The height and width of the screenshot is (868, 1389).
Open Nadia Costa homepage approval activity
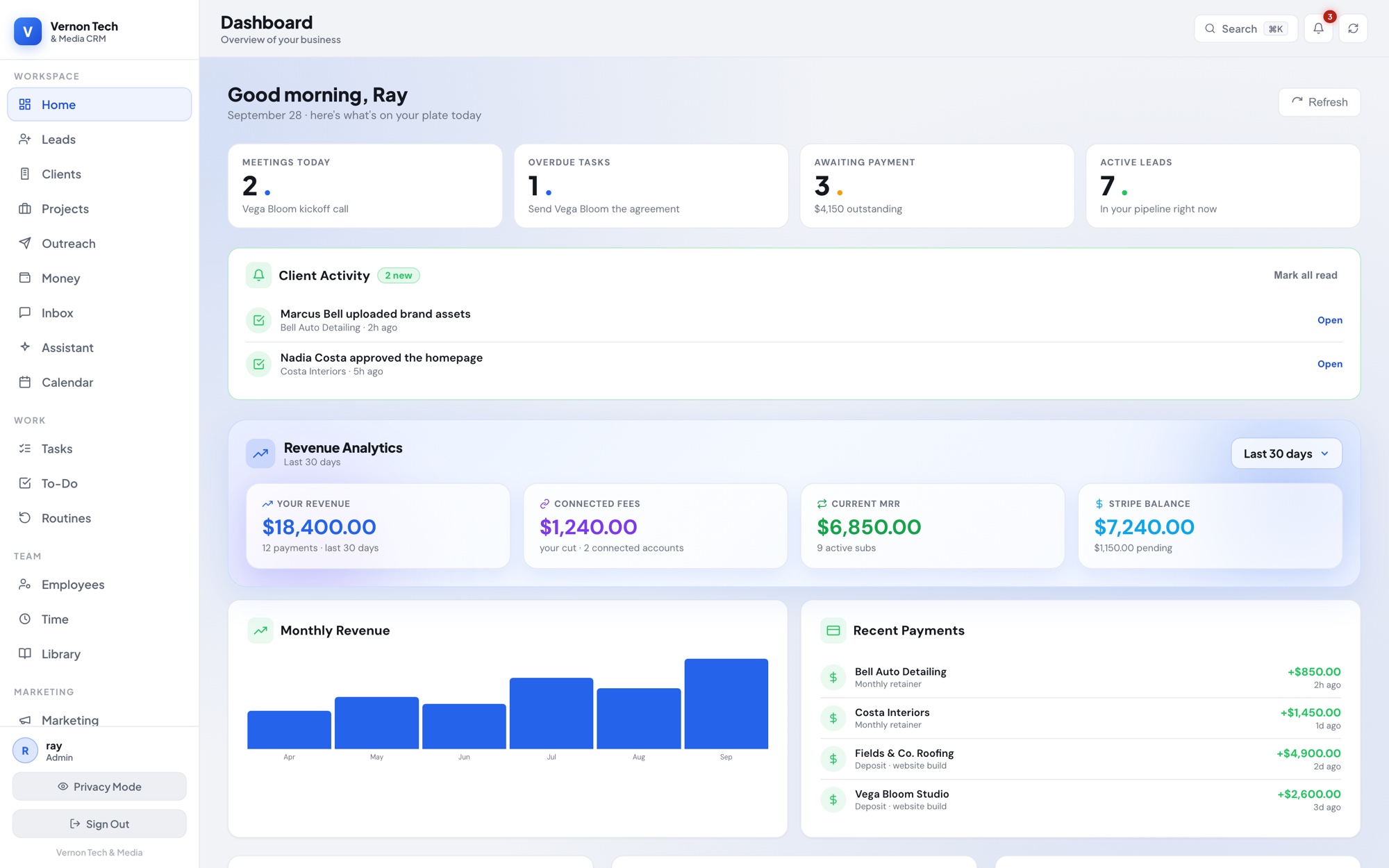click(1329, 364)
